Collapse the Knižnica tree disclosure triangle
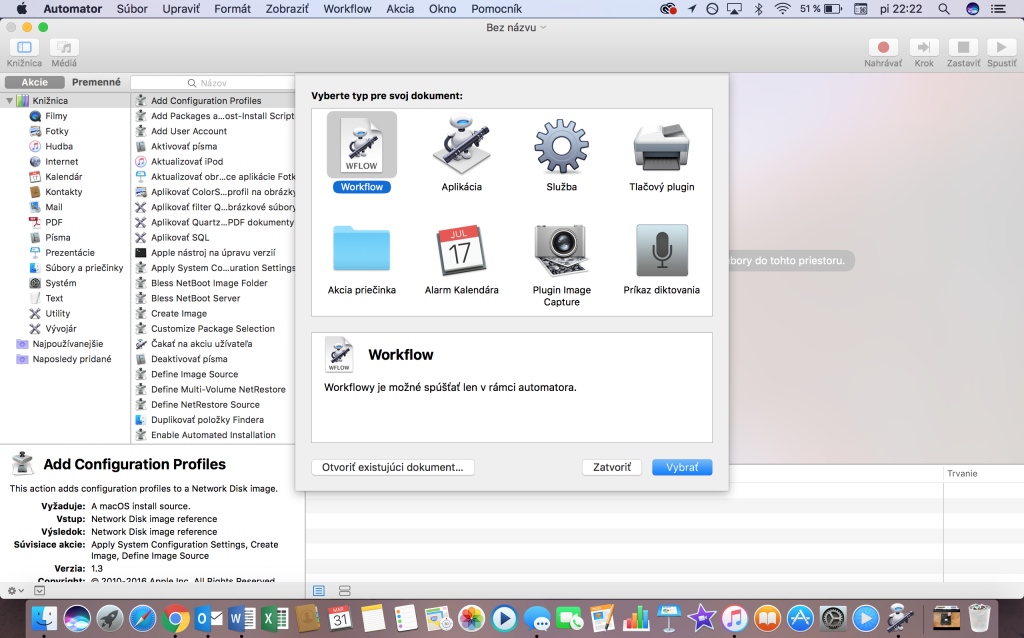The height and width of the screenshot is (638, 1024). 10,101
